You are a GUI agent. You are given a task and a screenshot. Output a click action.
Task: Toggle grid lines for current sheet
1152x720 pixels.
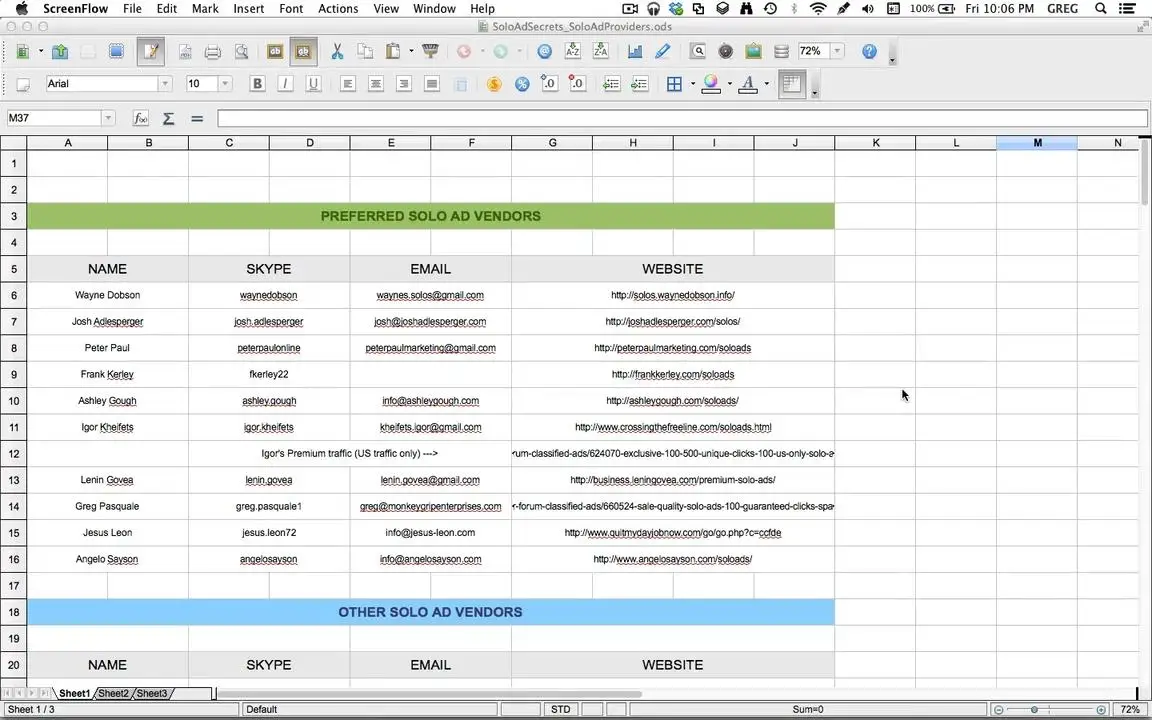pos(792,84)
